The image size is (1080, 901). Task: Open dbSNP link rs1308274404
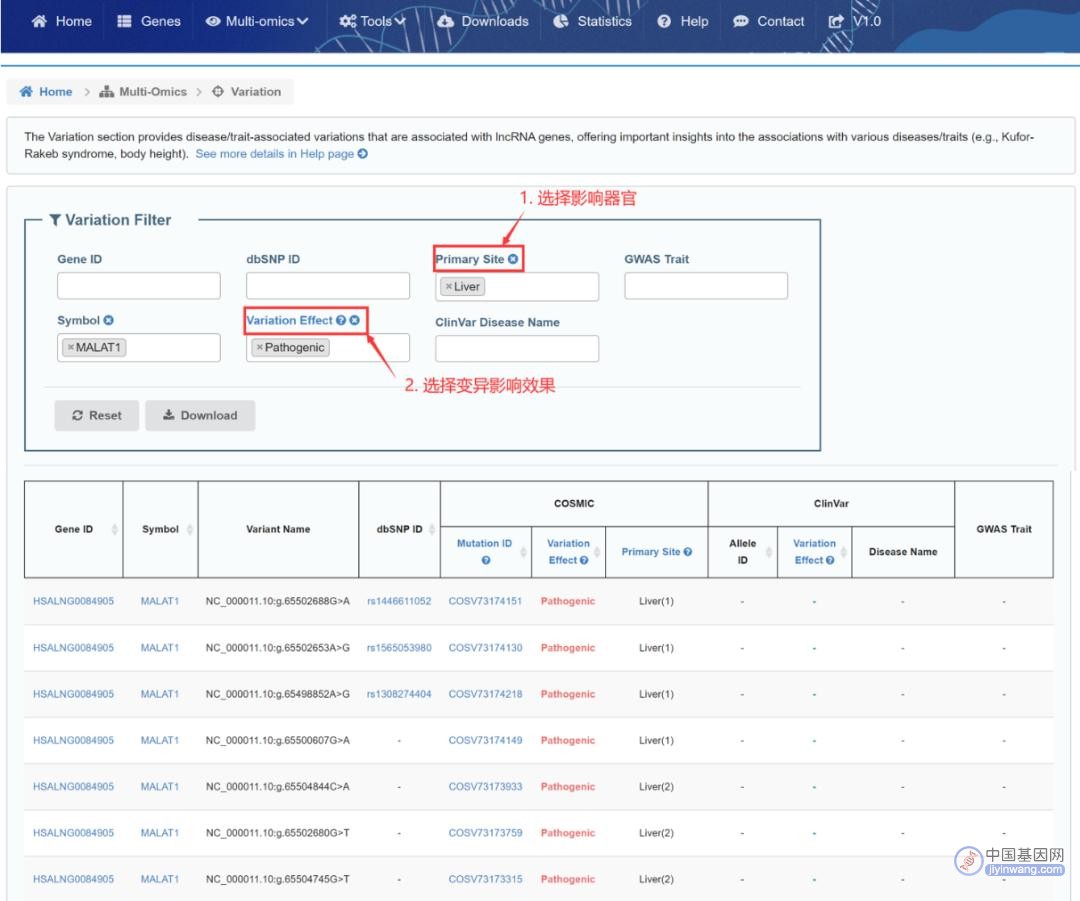[x=399, y=694]
